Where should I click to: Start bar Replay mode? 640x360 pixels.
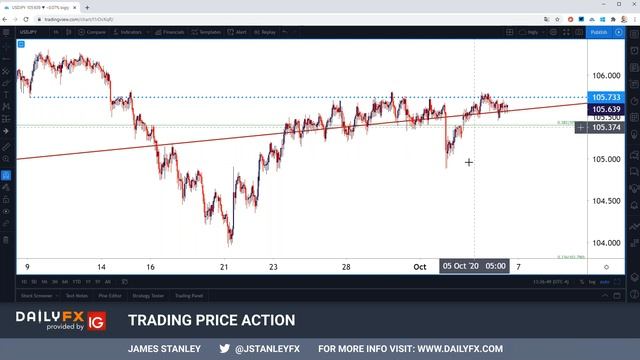point(265,32)
